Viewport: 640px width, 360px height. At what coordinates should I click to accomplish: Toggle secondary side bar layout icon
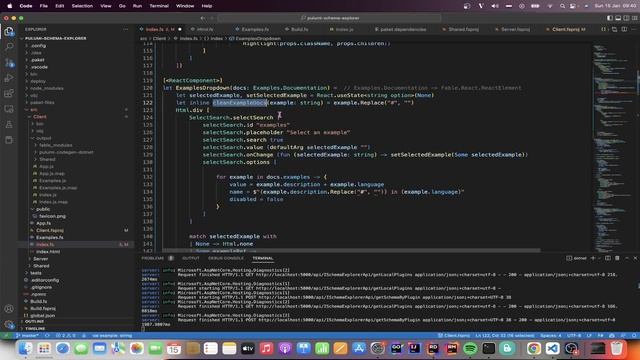pyautogui.click(x=626, y=18)
